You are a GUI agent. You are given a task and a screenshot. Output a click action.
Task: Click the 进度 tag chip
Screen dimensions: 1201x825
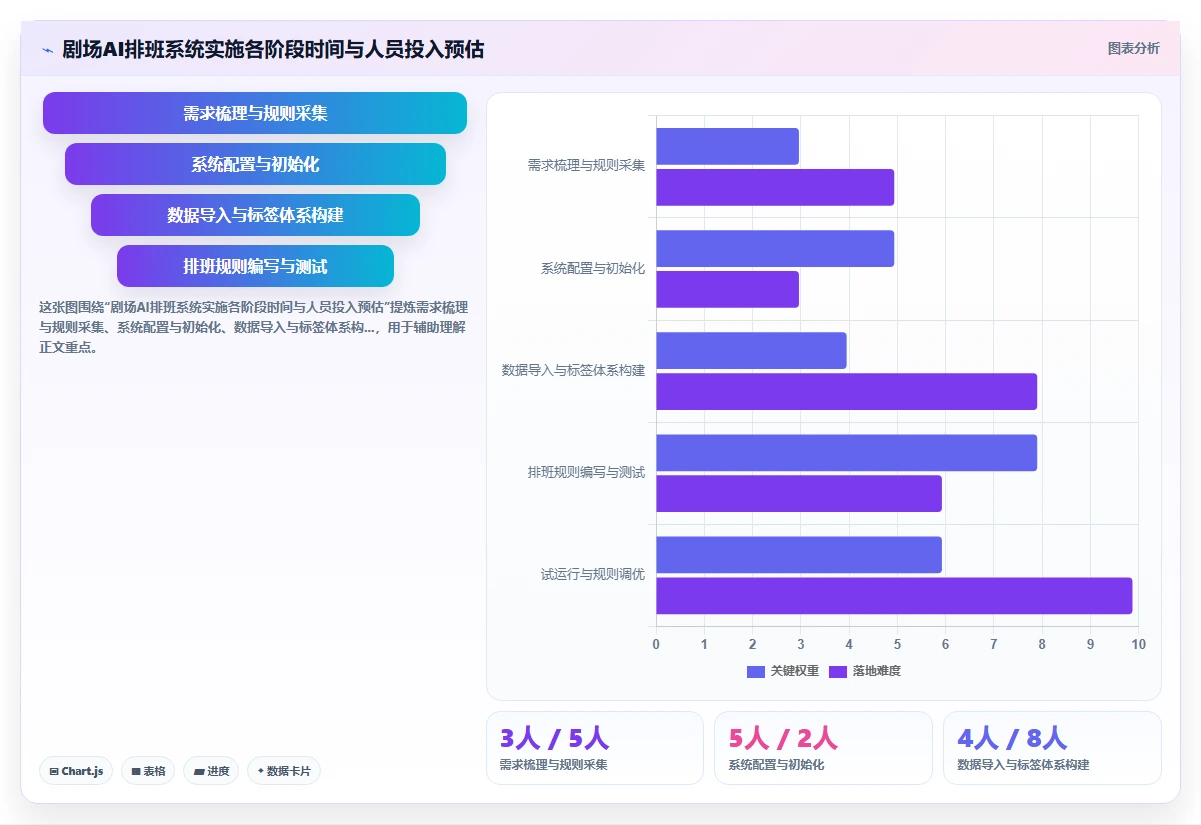pos(211,771)
